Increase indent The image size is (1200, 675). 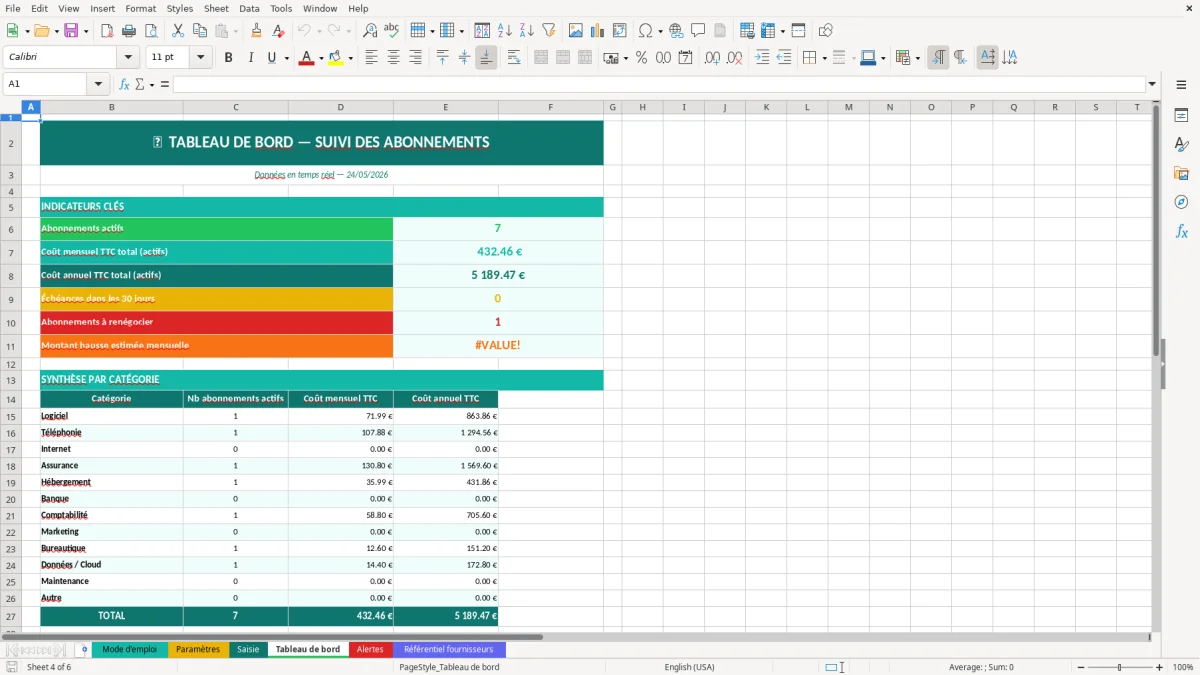point(762,58)
